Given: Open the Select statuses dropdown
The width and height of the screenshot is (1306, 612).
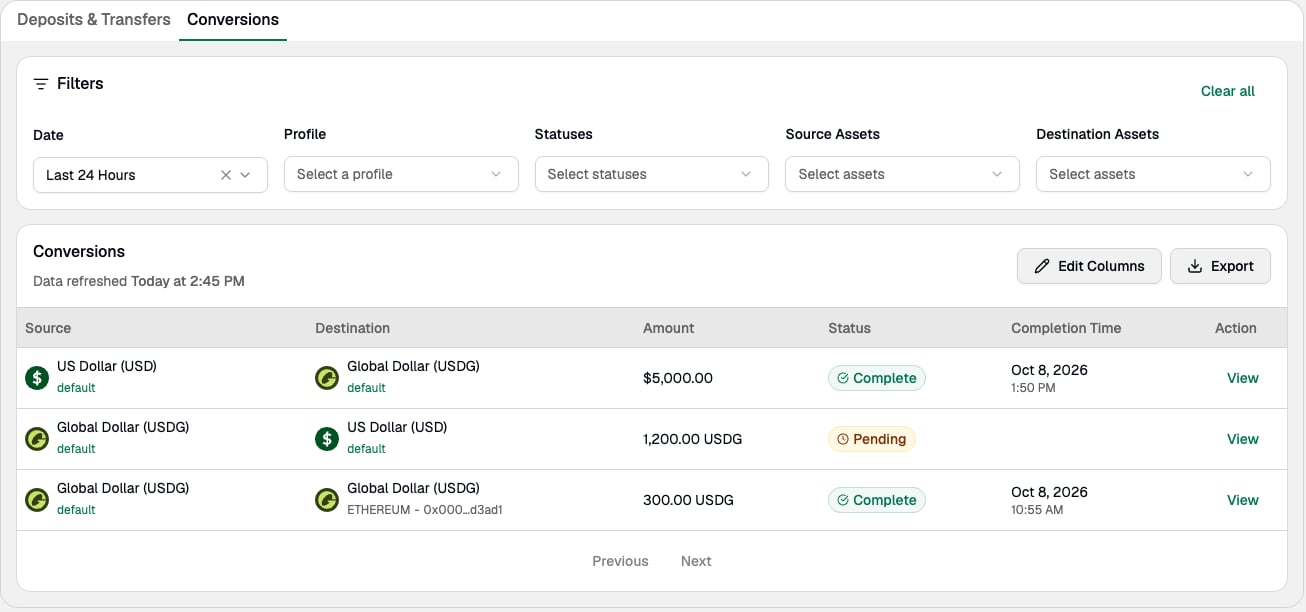Looking at the screenshot, I should (652, 174).
